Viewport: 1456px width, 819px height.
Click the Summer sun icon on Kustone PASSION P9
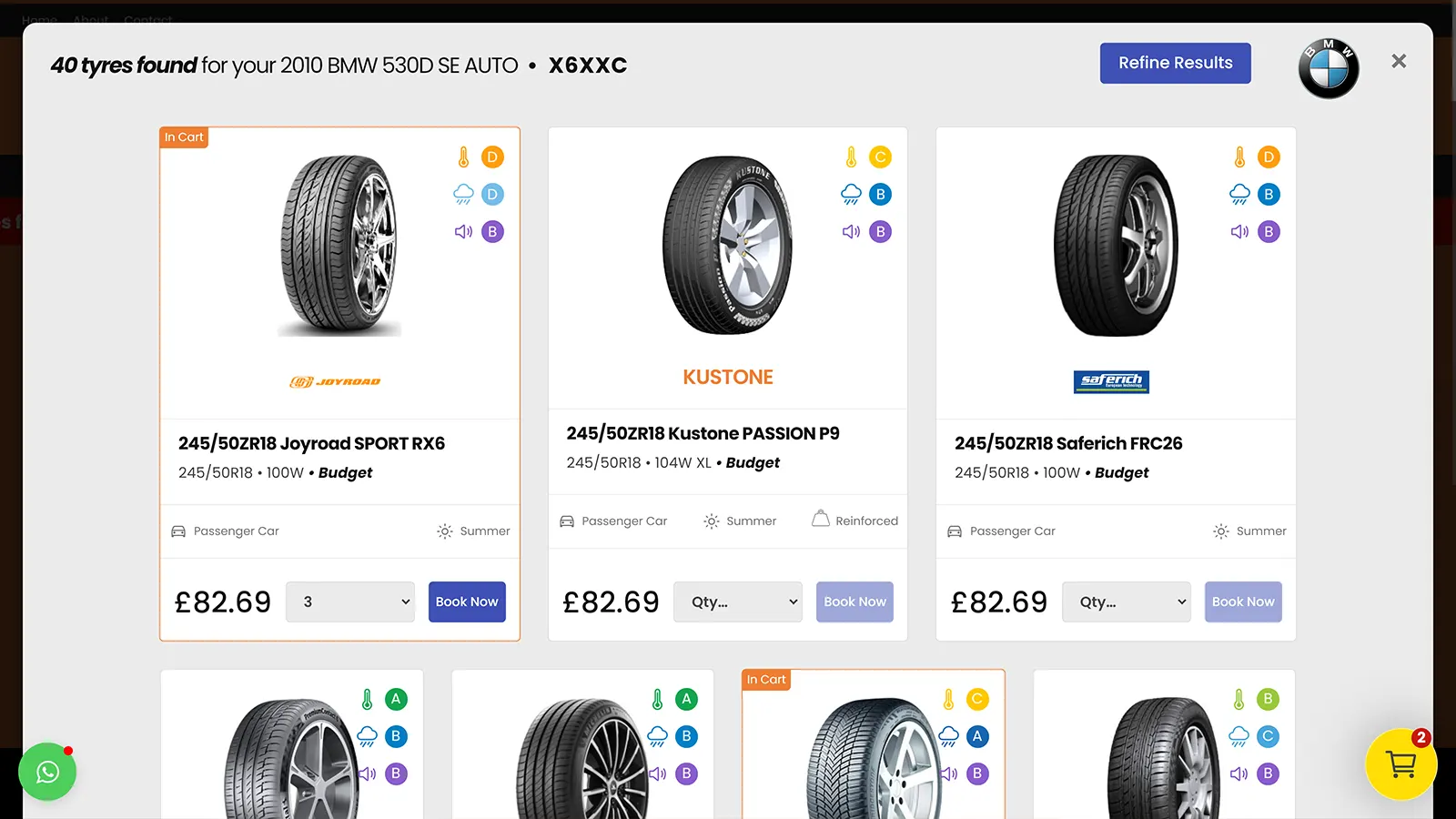[x=711, y=521]
